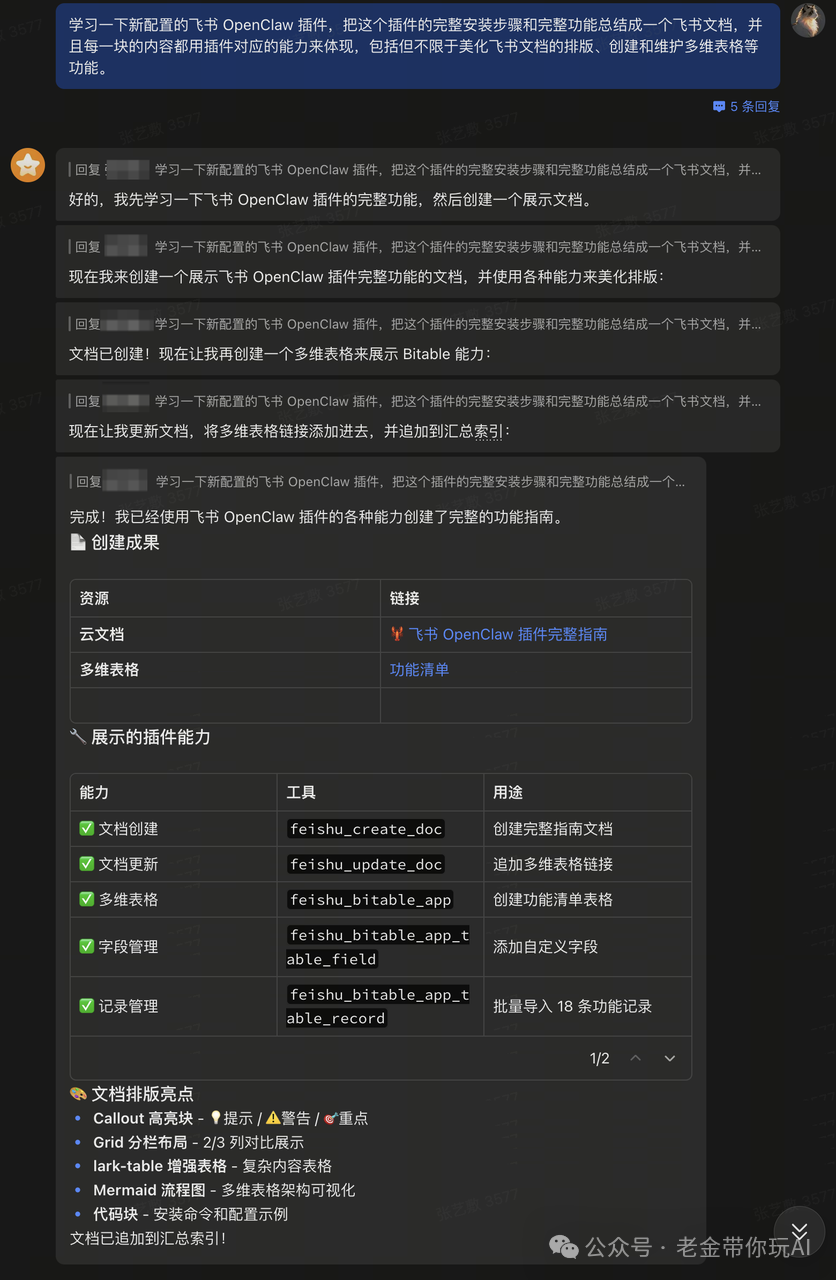Click the 展示的插件能力 heading

click(140, 737)
